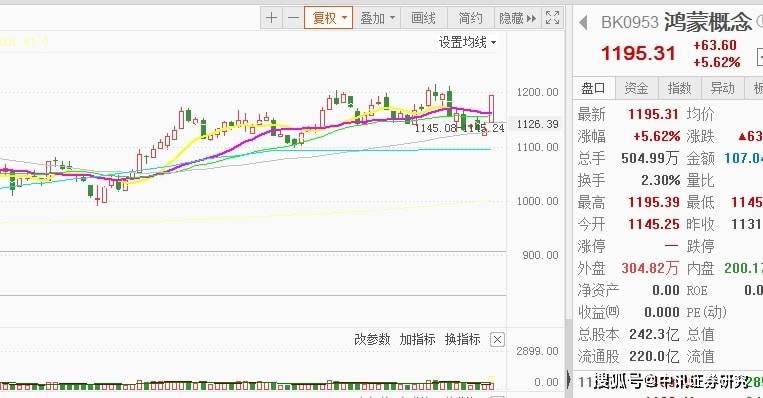Viewport: 763px width, 398px height.
Task: Open 设置均线 moving average settings
Action: pyautogui.click(x=467, y=42)
